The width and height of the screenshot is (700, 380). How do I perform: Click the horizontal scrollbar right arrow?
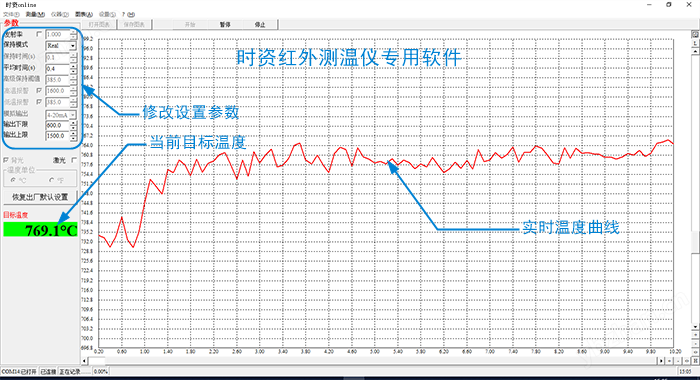[x=662, y=360]
